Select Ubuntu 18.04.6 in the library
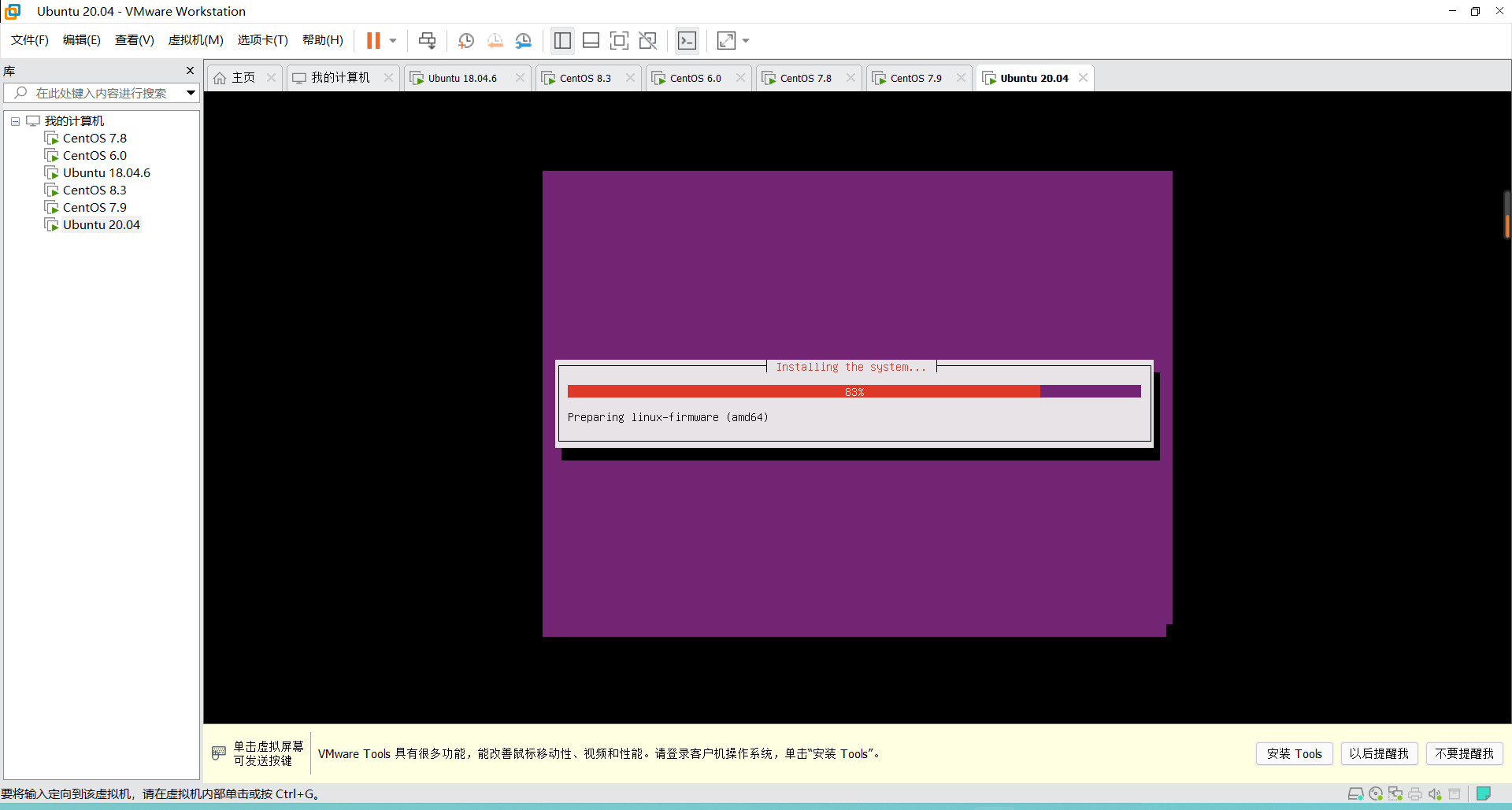 point(106,172)
